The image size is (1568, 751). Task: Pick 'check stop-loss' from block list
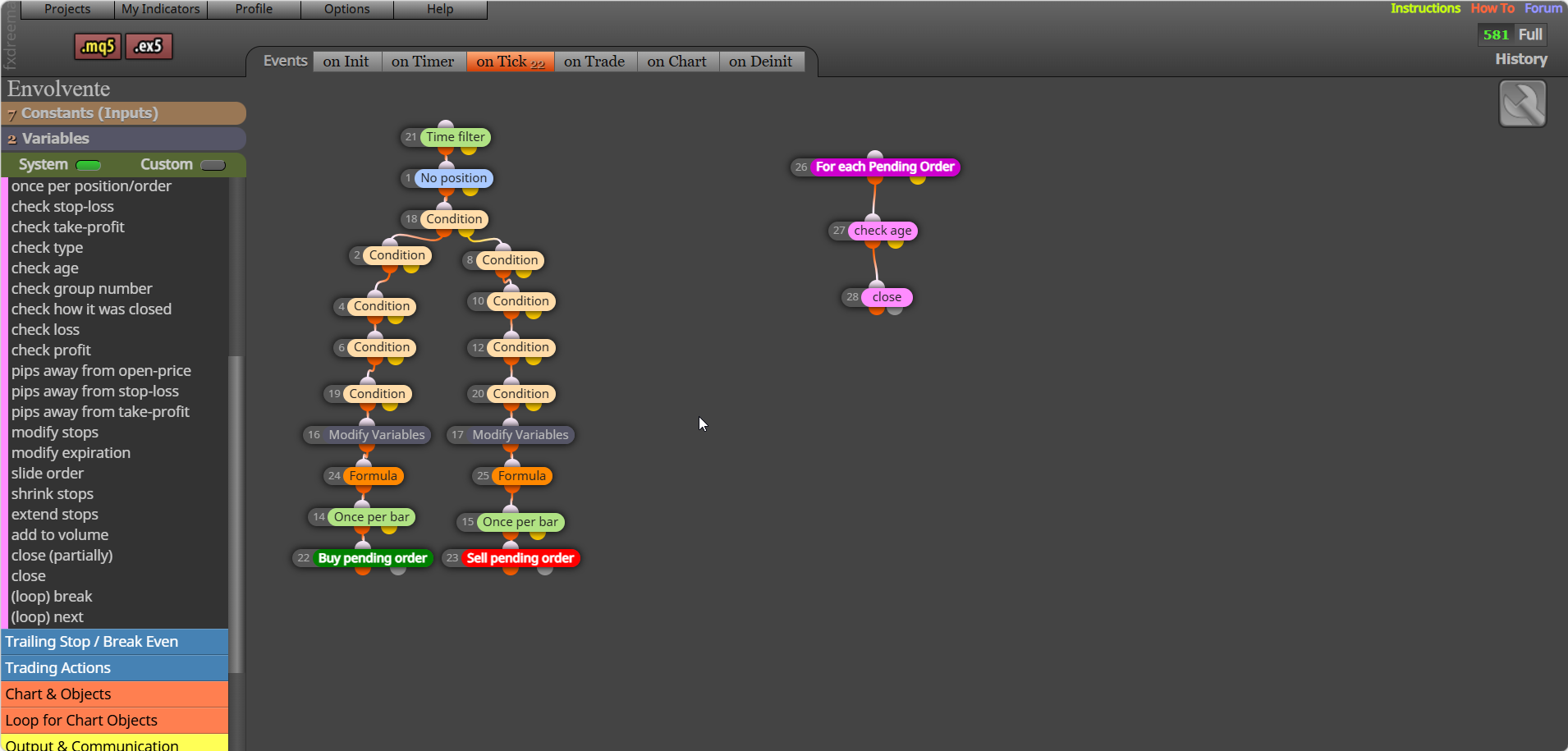pos(63,207)
